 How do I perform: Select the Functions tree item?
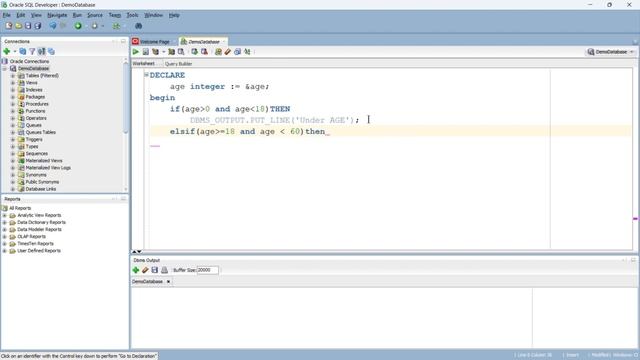pyautogui.click(x=35, y=111)
